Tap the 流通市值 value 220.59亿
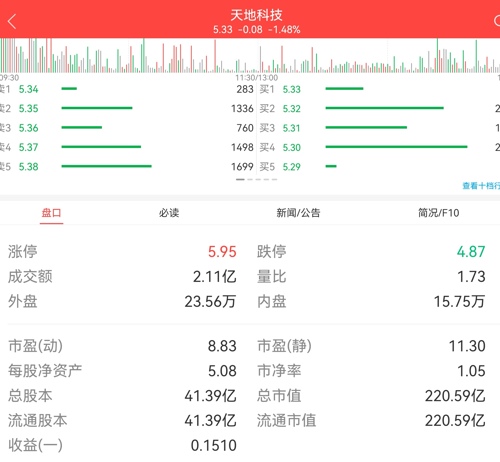The image size is (500, 462). coord(455,421)
